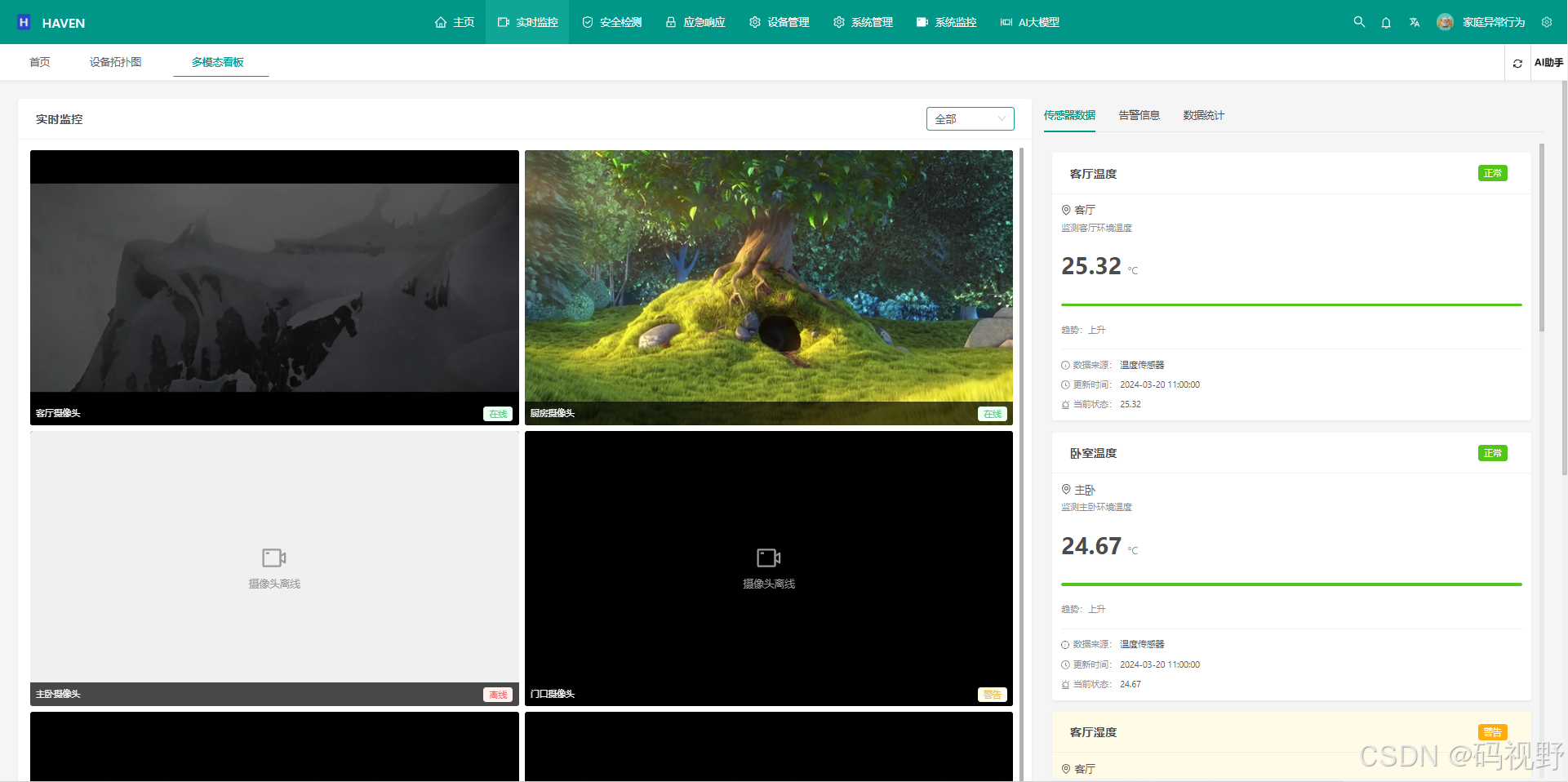The width and height of the screenshot is (1568, 782).
Task: Click 厨房摄像头 video feed
Action: 769,287
